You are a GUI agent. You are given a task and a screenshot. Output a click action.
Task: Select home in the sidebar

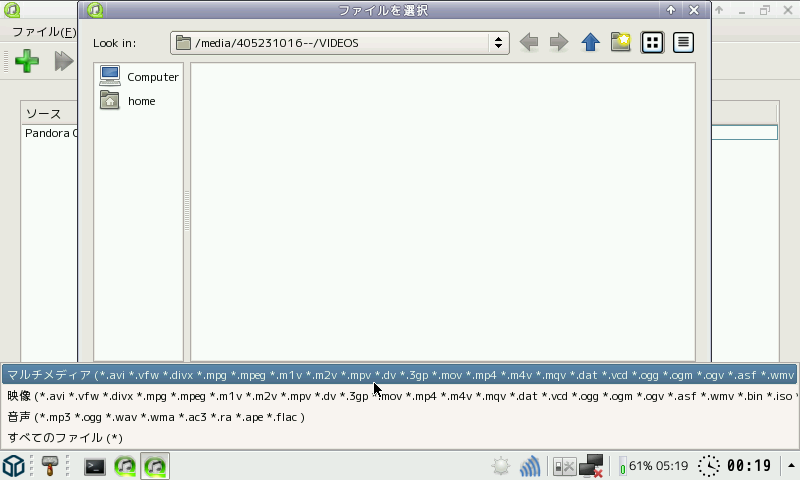coord(128,100)
